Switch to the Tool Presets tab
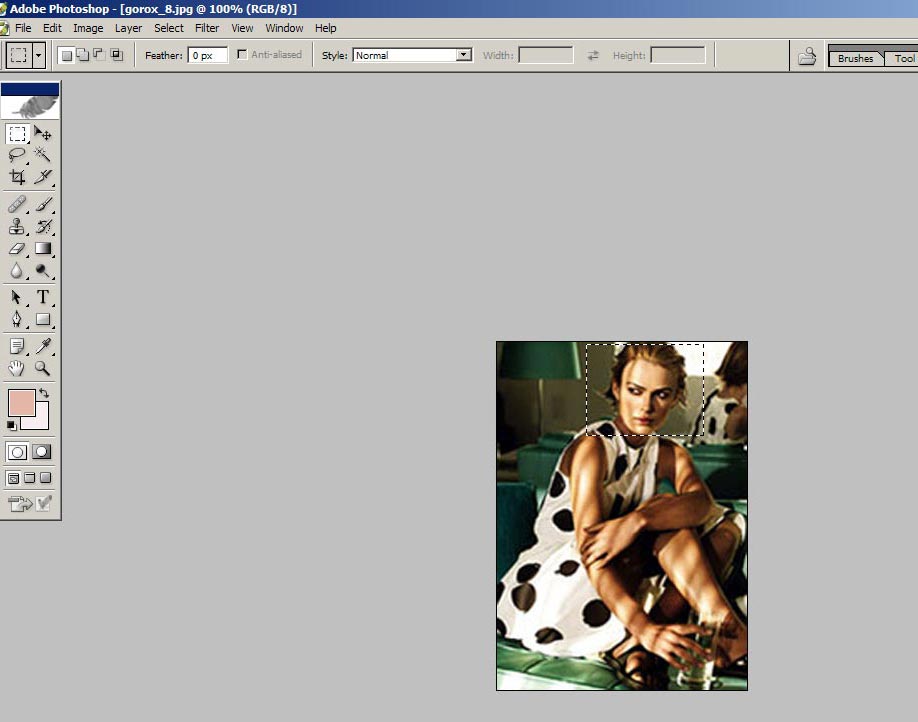This screenshot has width=918, height=722. (x=902, y=59)
